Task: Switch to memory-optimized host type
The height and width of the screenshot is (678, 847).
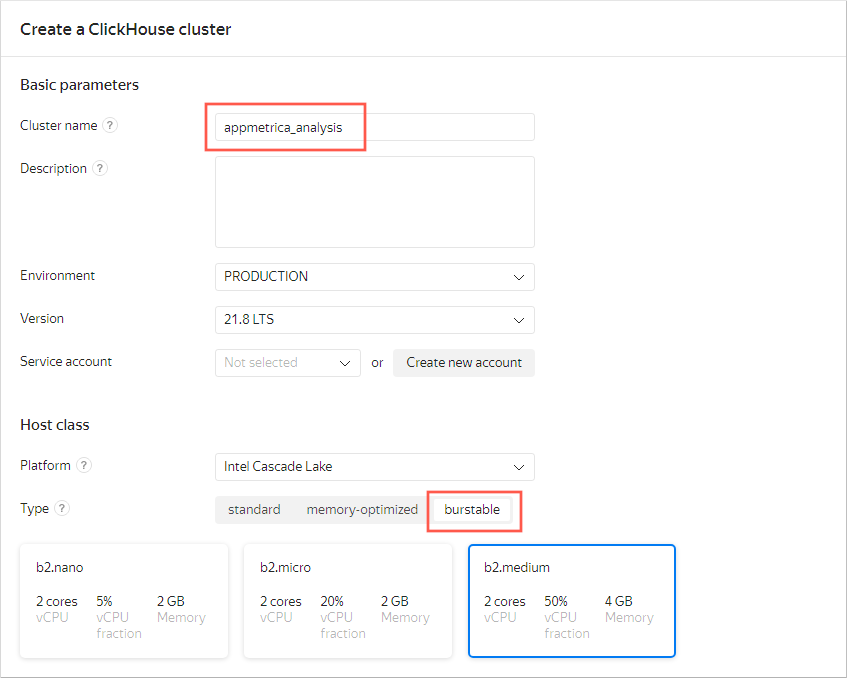Action: click(x=362, y=510)
